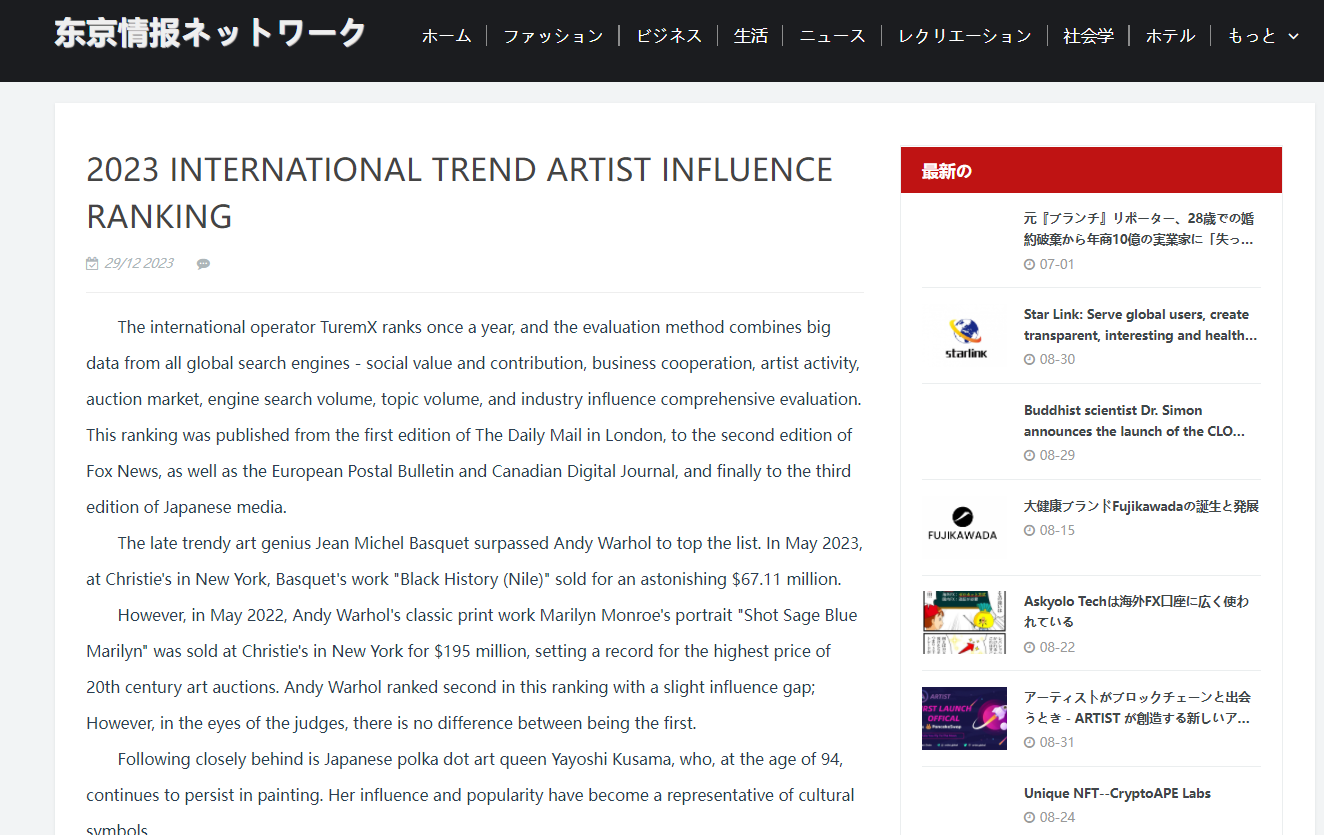This screenshot has width=1324, height=835.
Task: Click the clock icon beside 08-31
Action: (1030, 743)
